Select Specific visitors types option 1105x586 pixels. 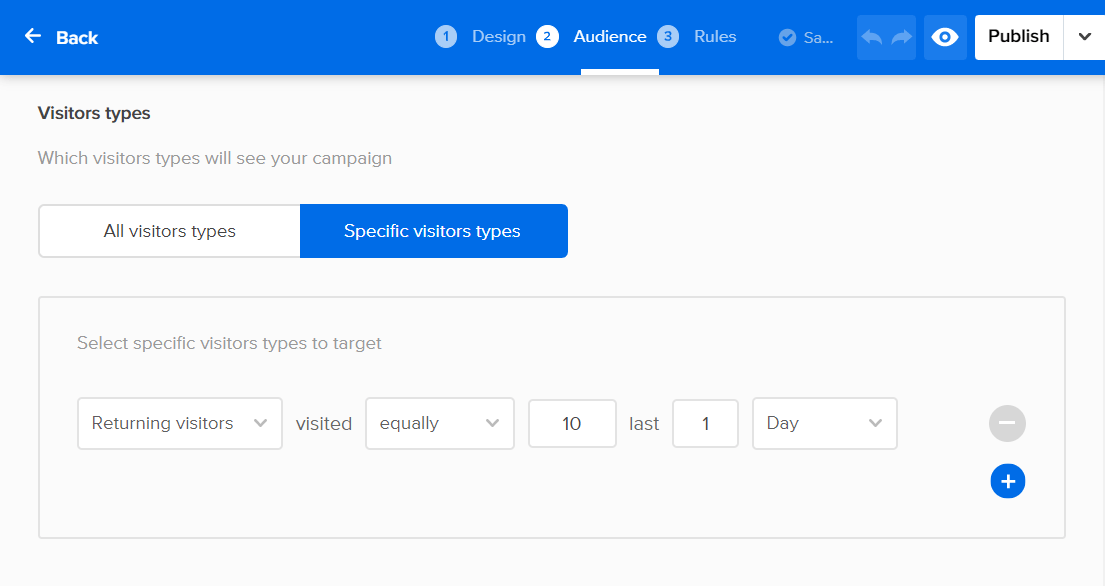(x=432, y=231)
